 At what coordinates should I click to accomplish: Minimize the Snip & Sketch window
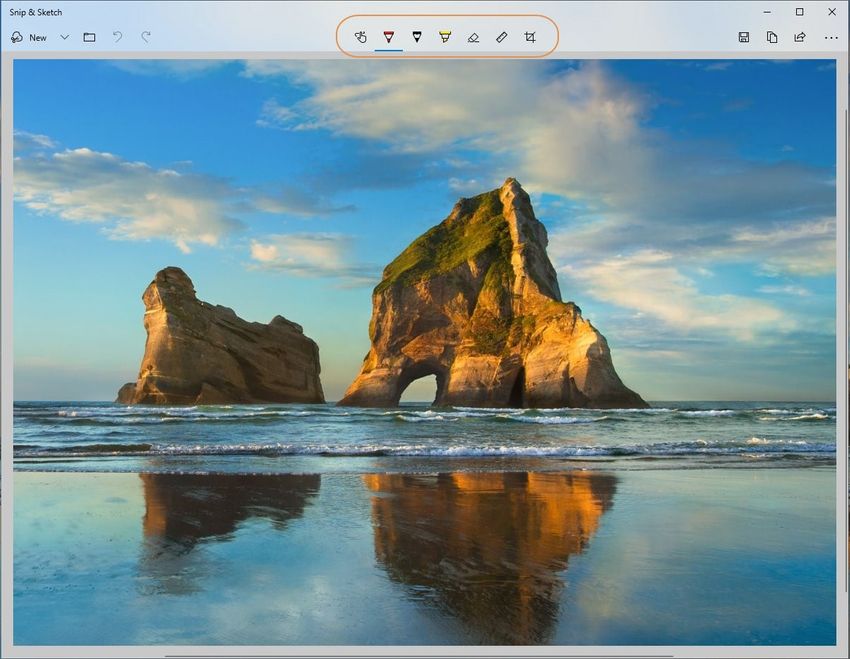(767, 12)
